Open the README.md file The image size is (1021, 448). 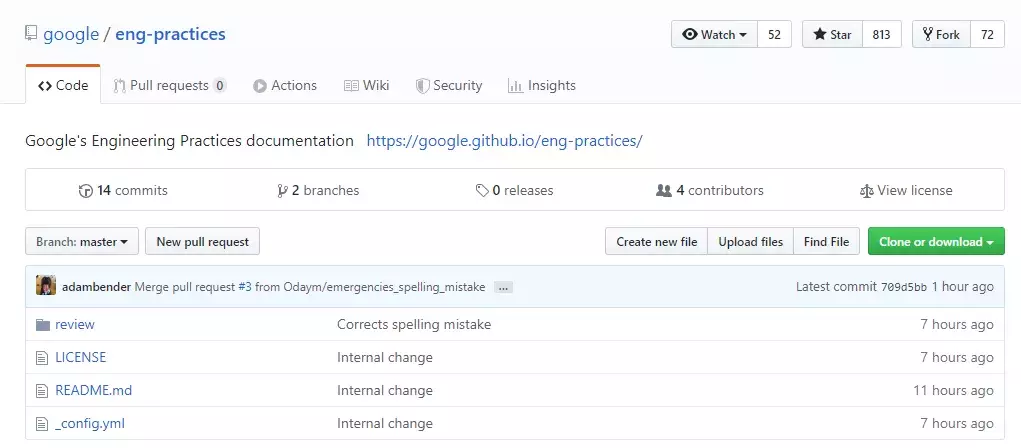click(94, 391)
